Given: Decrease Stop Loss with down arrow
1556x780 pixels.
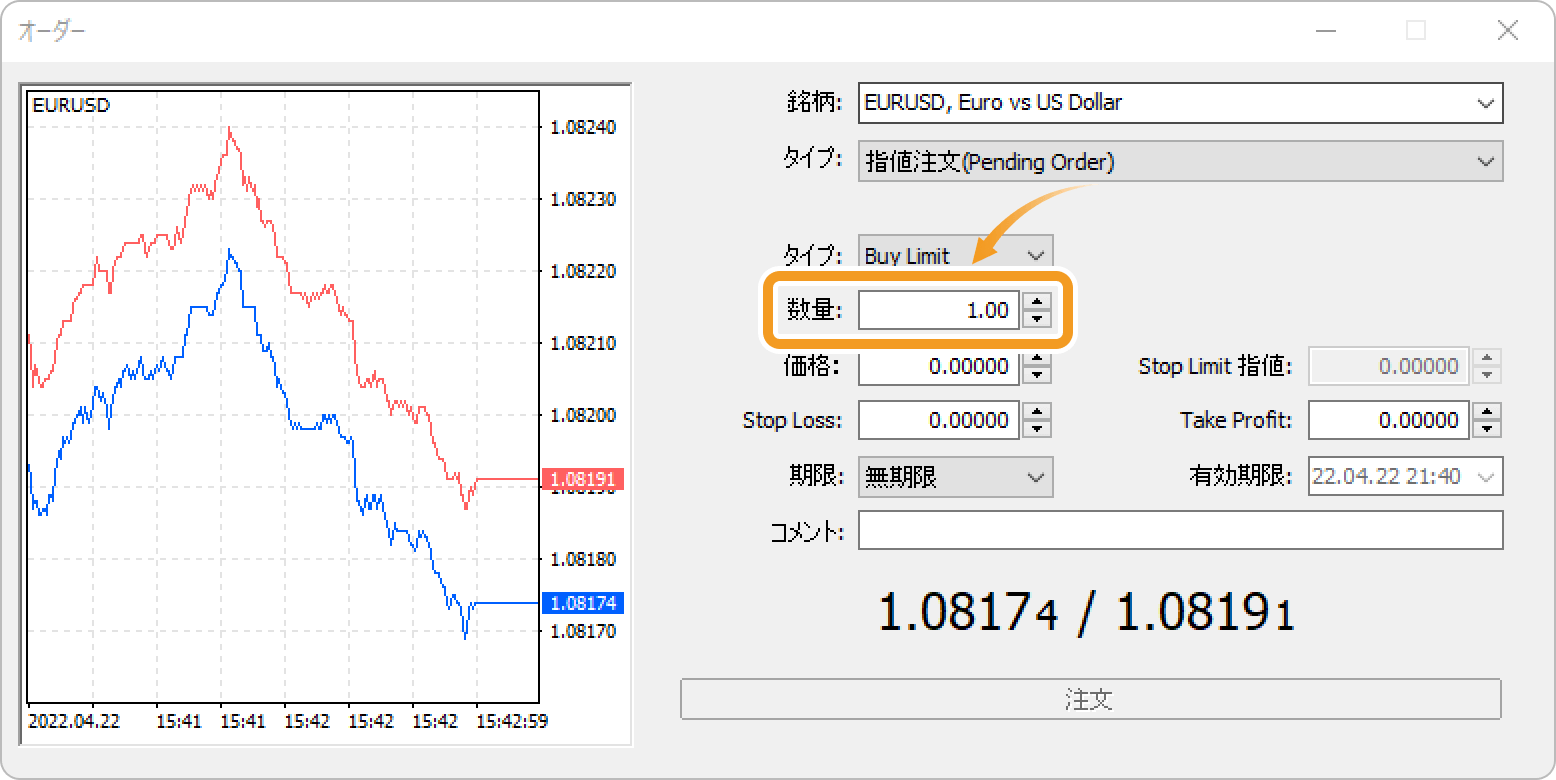Looking at the screenshot, I should point(1038,429).
